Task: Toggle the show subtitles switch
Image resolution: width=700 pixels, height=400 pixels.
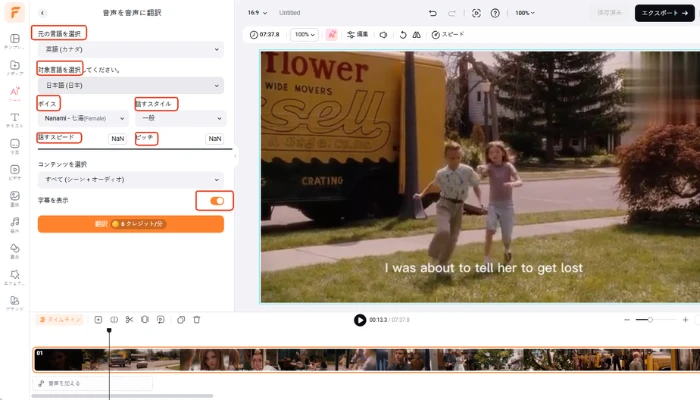Action: (216, 201)
